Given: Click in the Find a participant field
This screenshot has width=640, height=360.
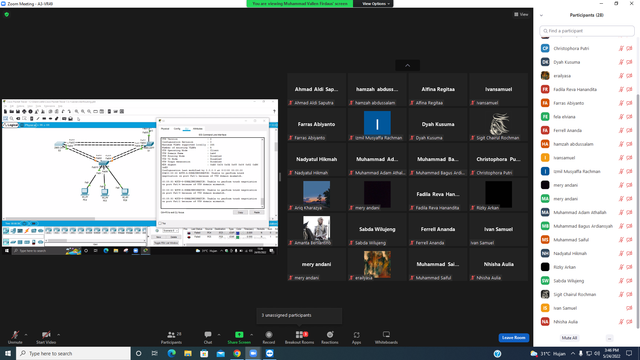Looking at the screenshot, I should (x=587, y=31).
